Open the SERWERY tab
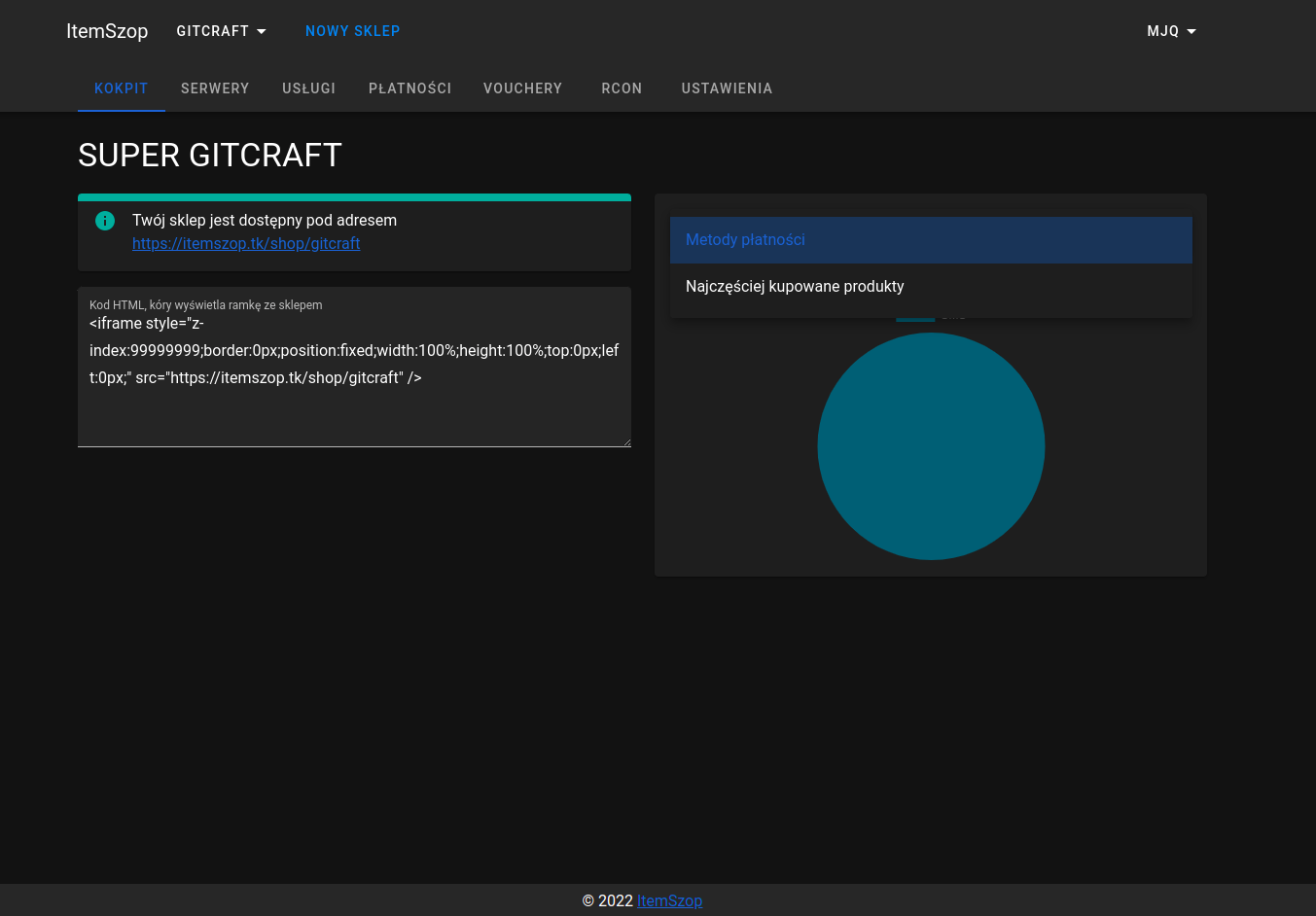 click(x=215, y=88)
